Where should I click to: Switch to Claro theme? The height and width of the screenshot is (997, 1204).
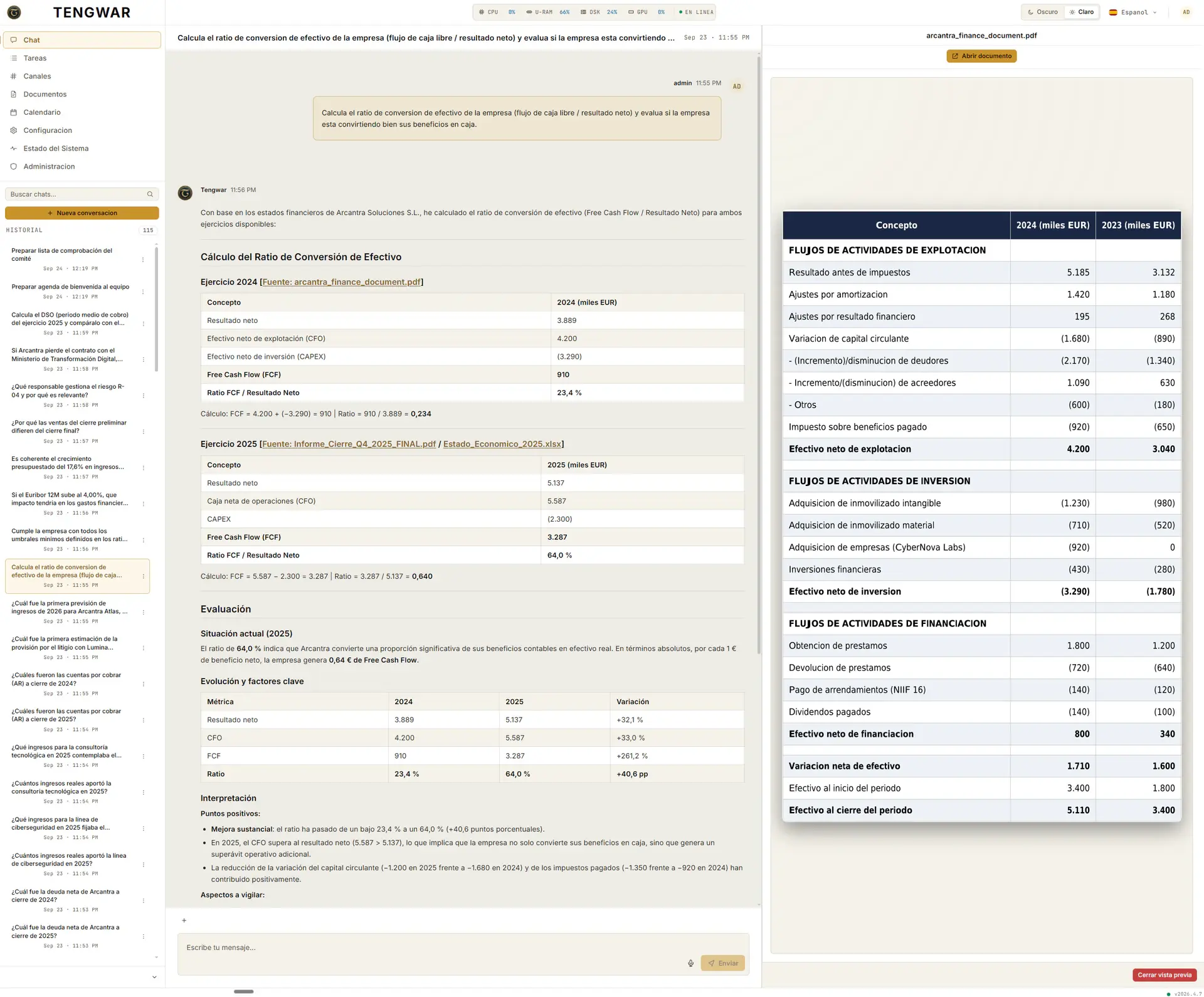[1082, 12]
